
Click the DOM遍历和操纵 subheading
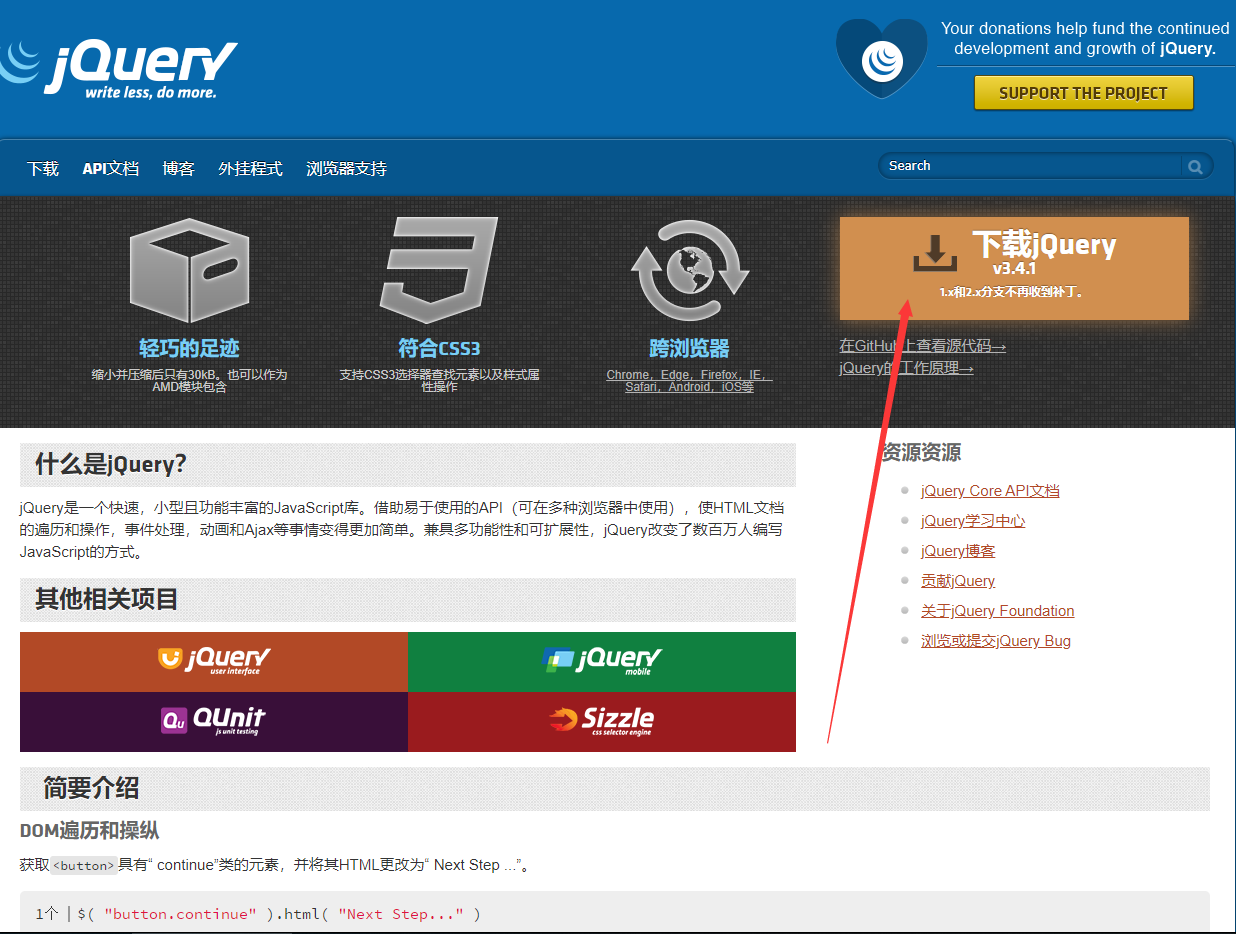click(x=89, y=831)
